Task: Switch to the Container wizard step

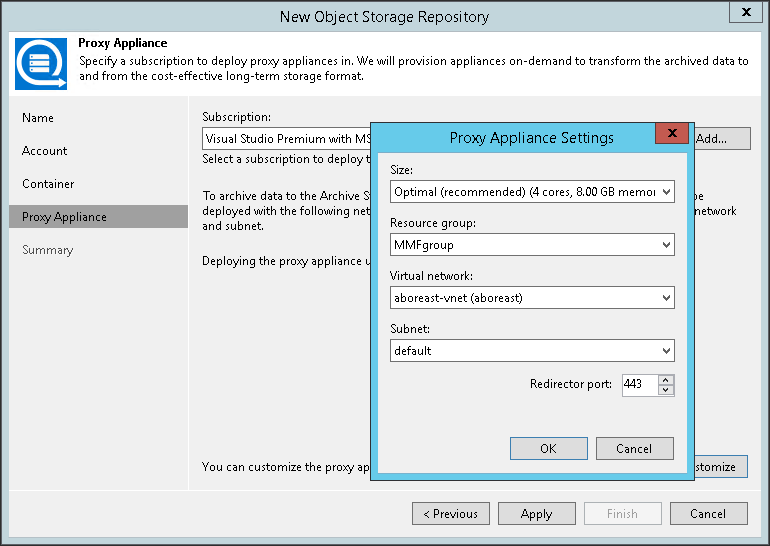Action: [x=48, y=184]
